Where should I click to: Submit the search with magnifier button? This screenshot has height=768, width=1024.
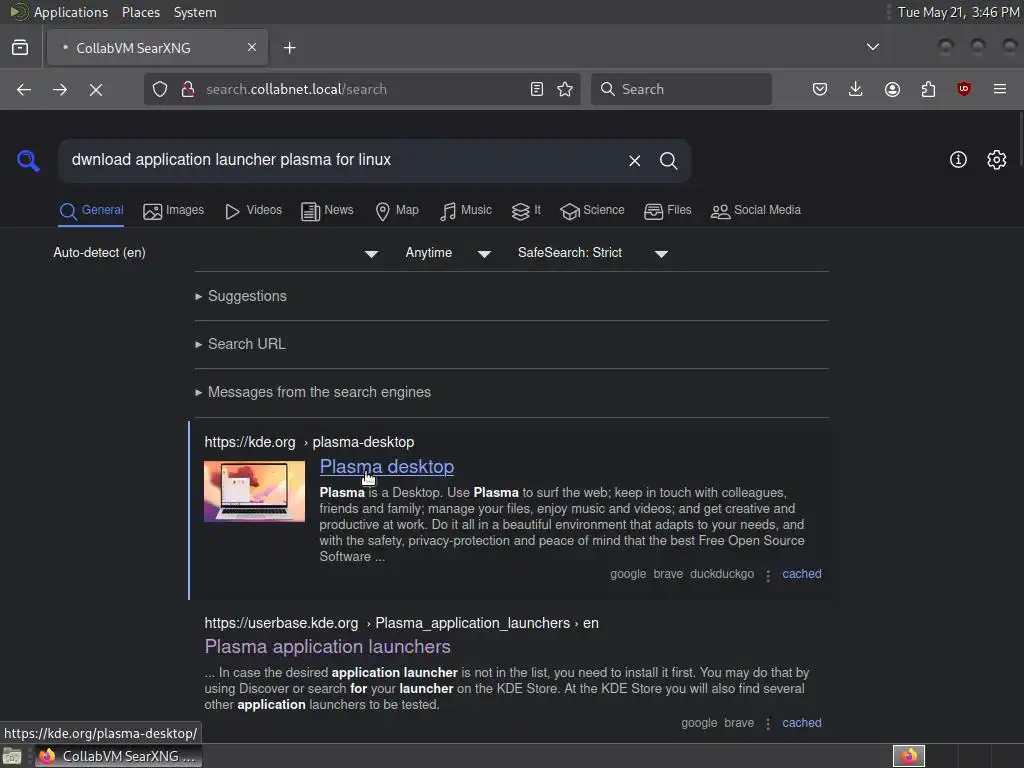coord(669,161)
